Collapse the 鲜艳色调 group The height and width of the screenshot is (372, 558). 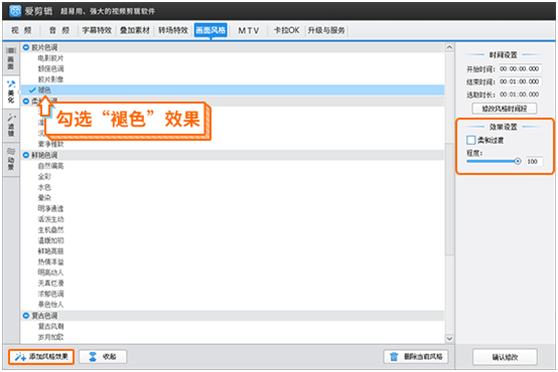click(26, 155)
